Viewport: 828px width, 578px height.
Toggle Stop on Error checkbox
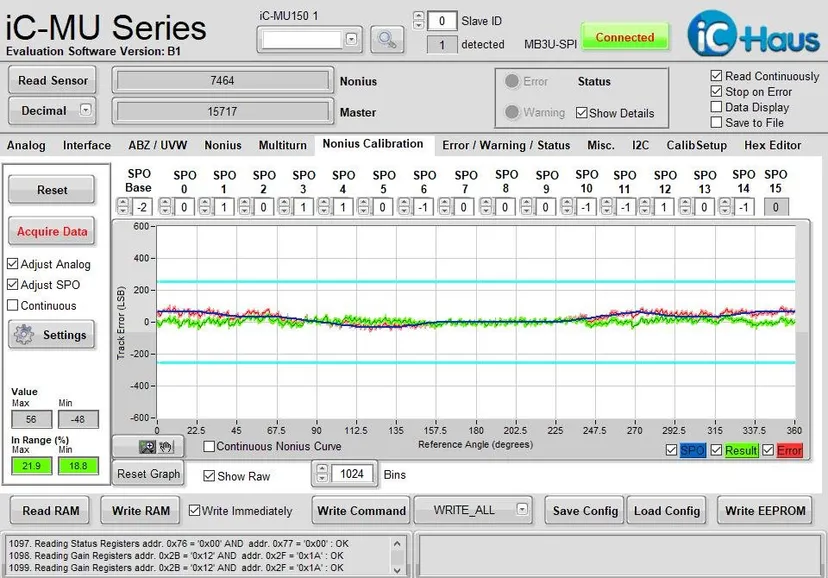click(716, 91)
